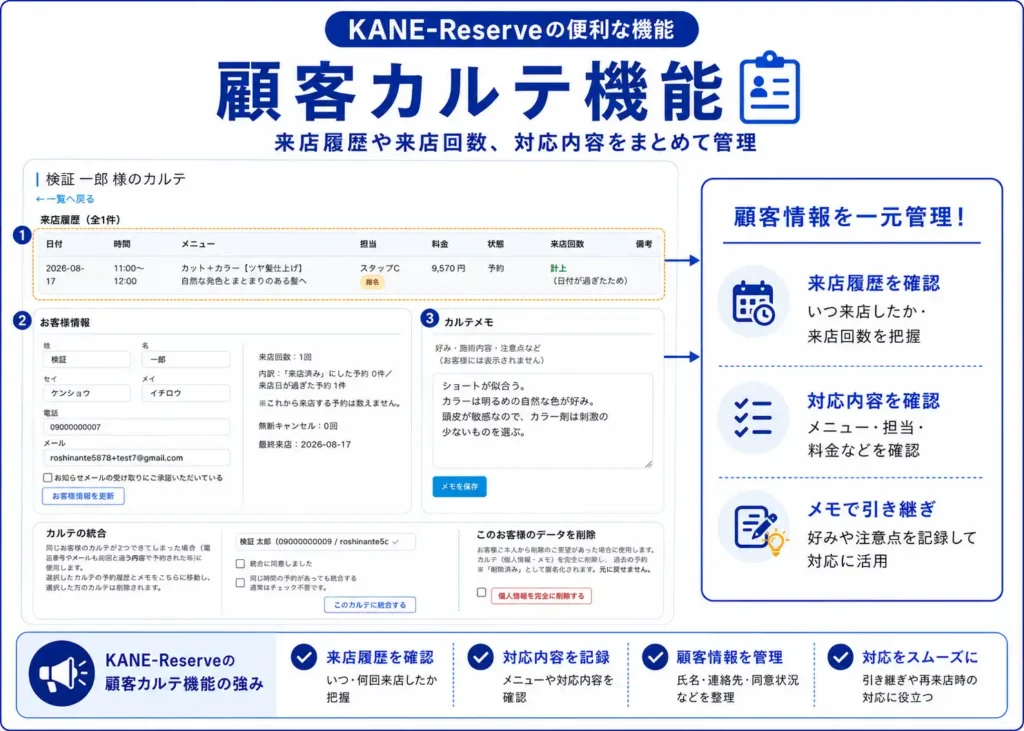Viewport: 1024px width, 731px height.
Task: Click the メモを保存 button
Action: coord(460,487)
